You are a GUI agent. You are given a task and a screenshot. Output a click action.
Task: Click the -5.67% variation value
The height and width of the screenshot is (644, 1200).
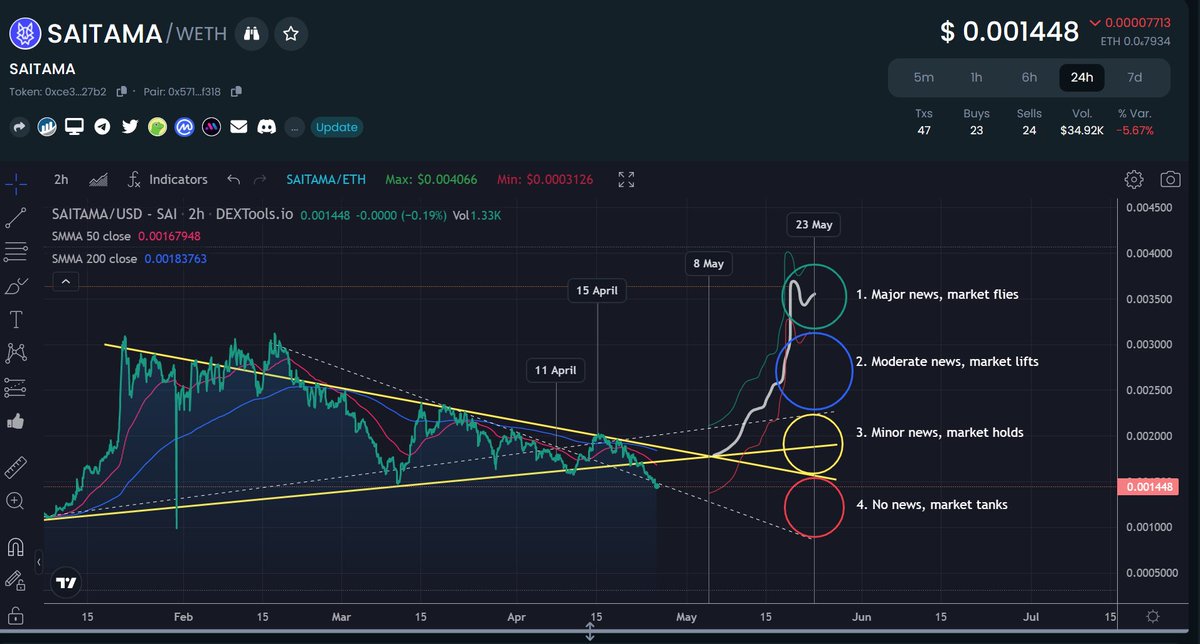point(1135,130)
